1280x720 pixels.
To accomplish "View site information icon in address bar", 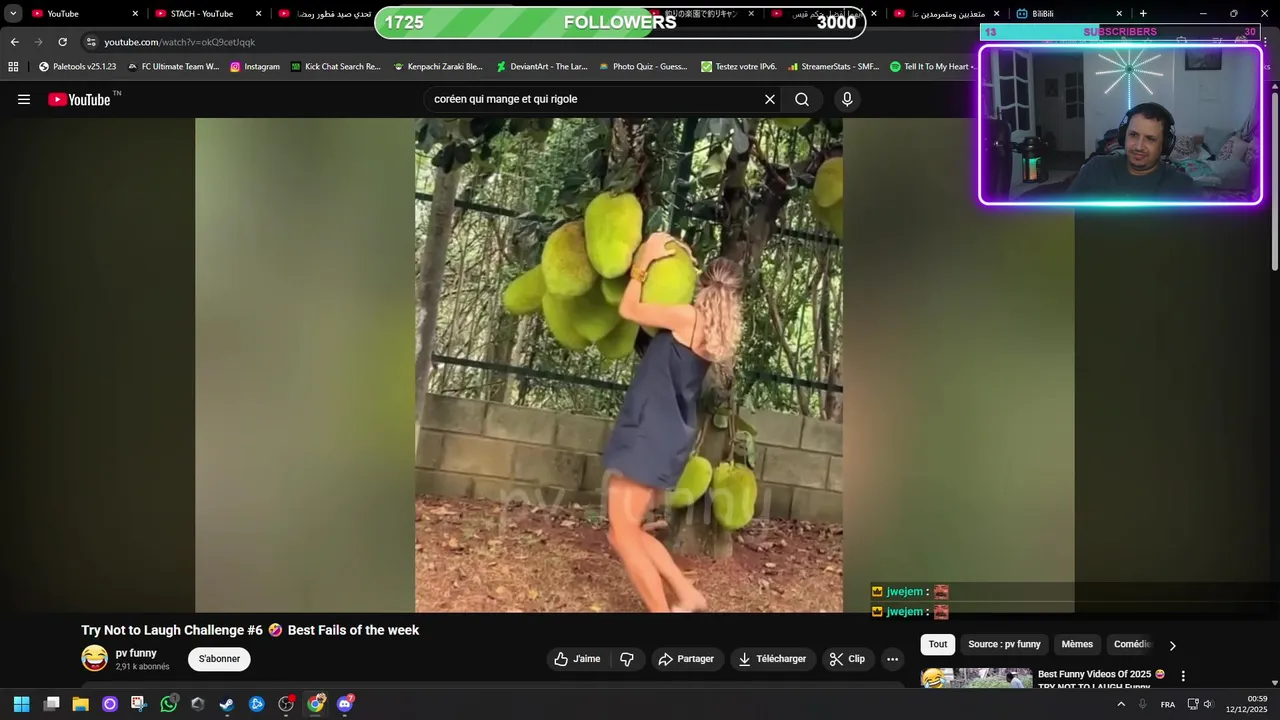I will (91, 42).
